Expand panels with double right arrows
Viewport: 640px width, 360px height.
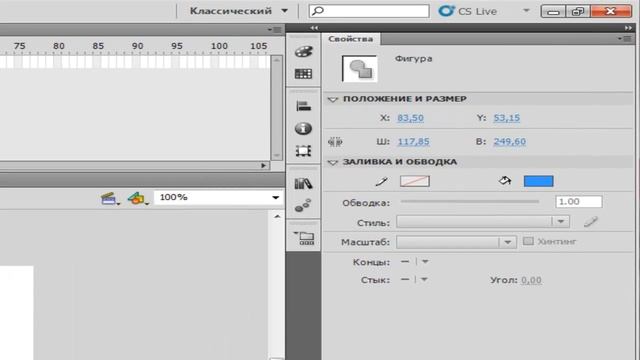(x=628, y=28)
